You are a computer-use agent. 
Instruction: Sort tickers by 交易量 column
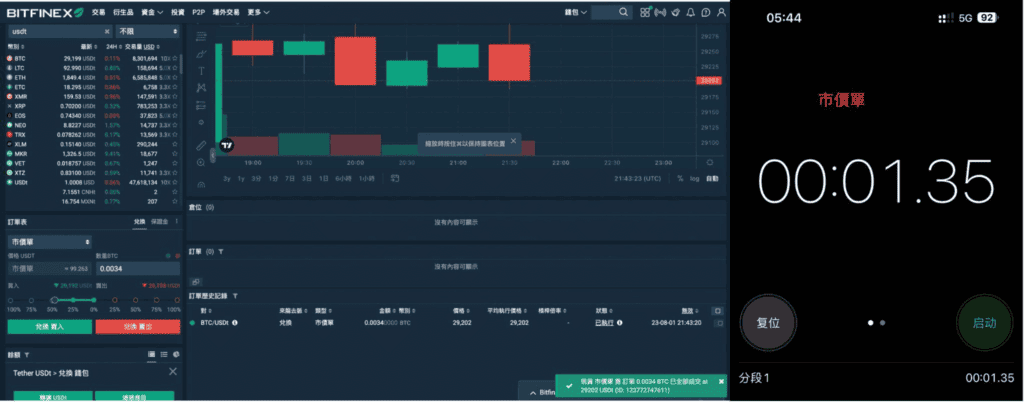142,47
